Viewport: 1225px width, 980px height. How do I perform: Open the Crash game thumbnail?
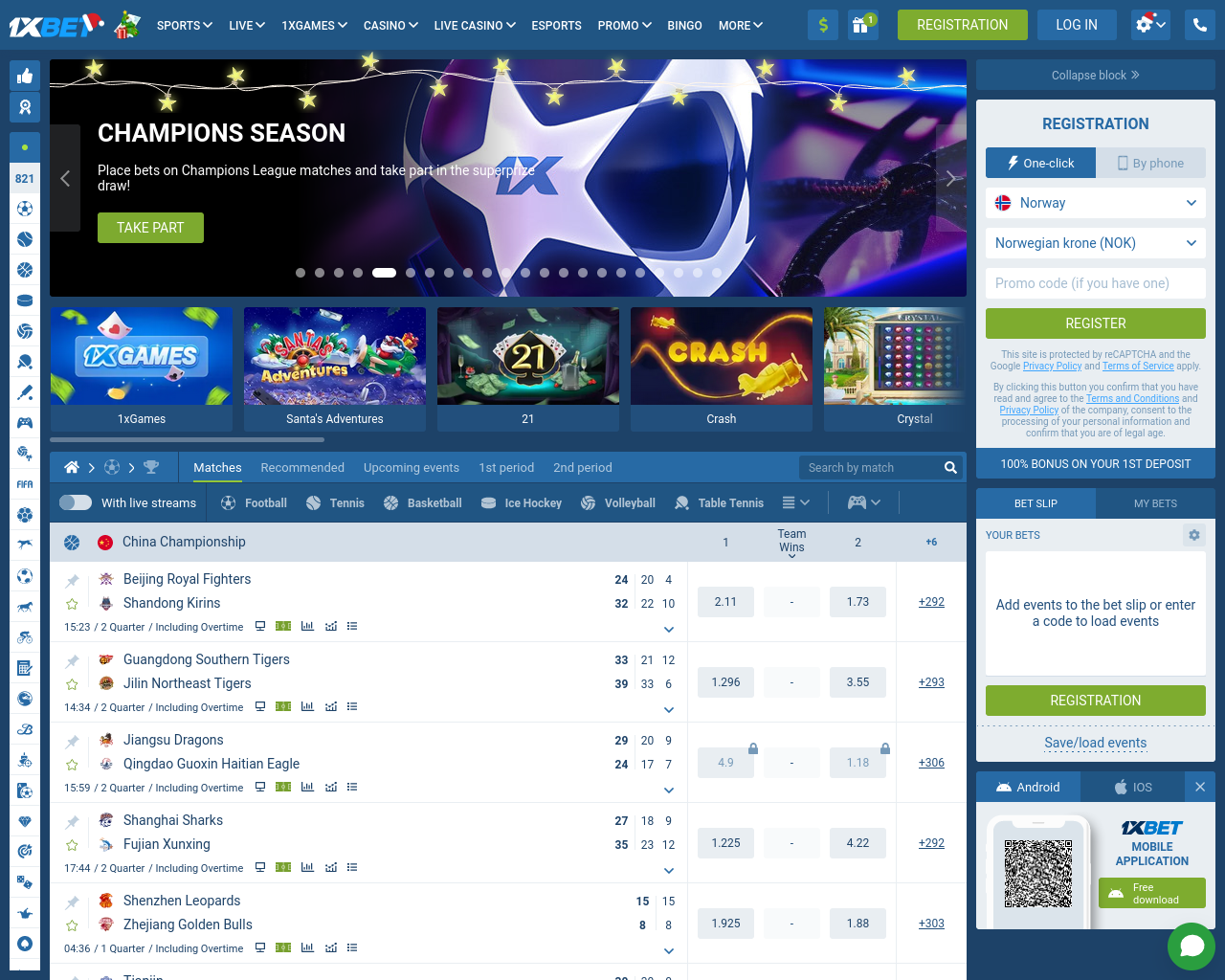click(x=722, y=369)
